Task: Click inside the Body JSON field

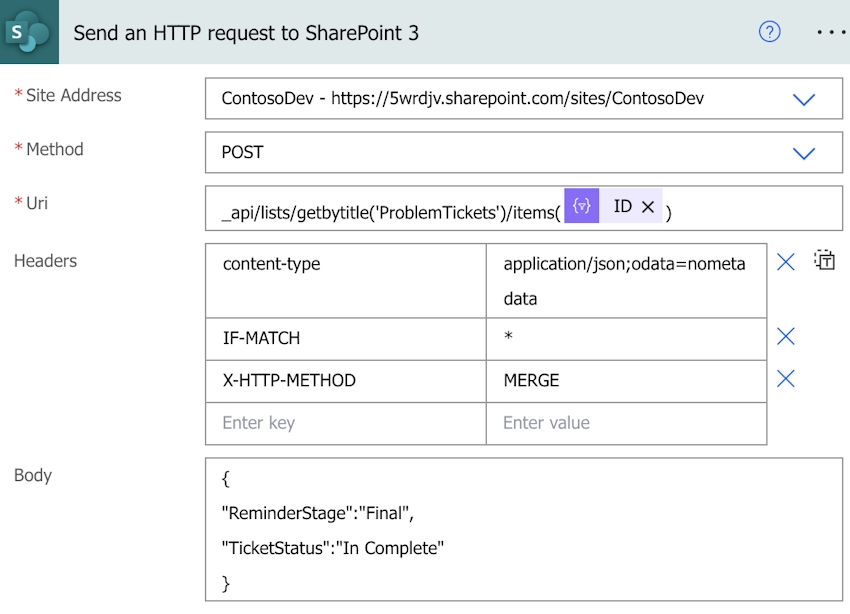Action: [x=524, y=529]
